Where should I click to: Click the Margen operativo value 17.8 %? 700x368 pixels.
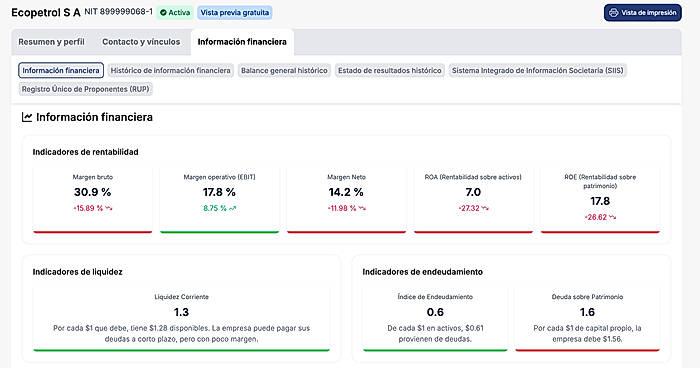pos(219,192)
